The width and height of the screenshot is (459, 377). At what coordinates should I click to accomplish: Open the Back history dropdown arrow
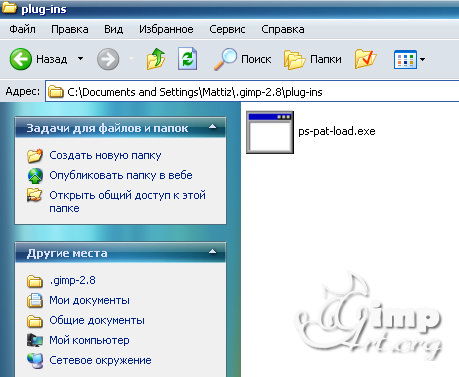[80, 58]
